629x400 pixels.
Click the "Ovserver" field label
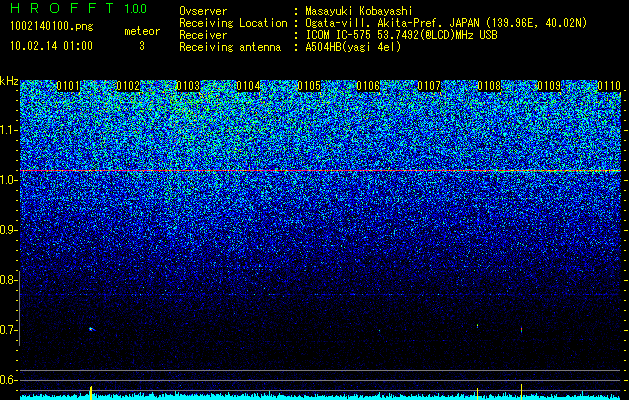(203, 11)
